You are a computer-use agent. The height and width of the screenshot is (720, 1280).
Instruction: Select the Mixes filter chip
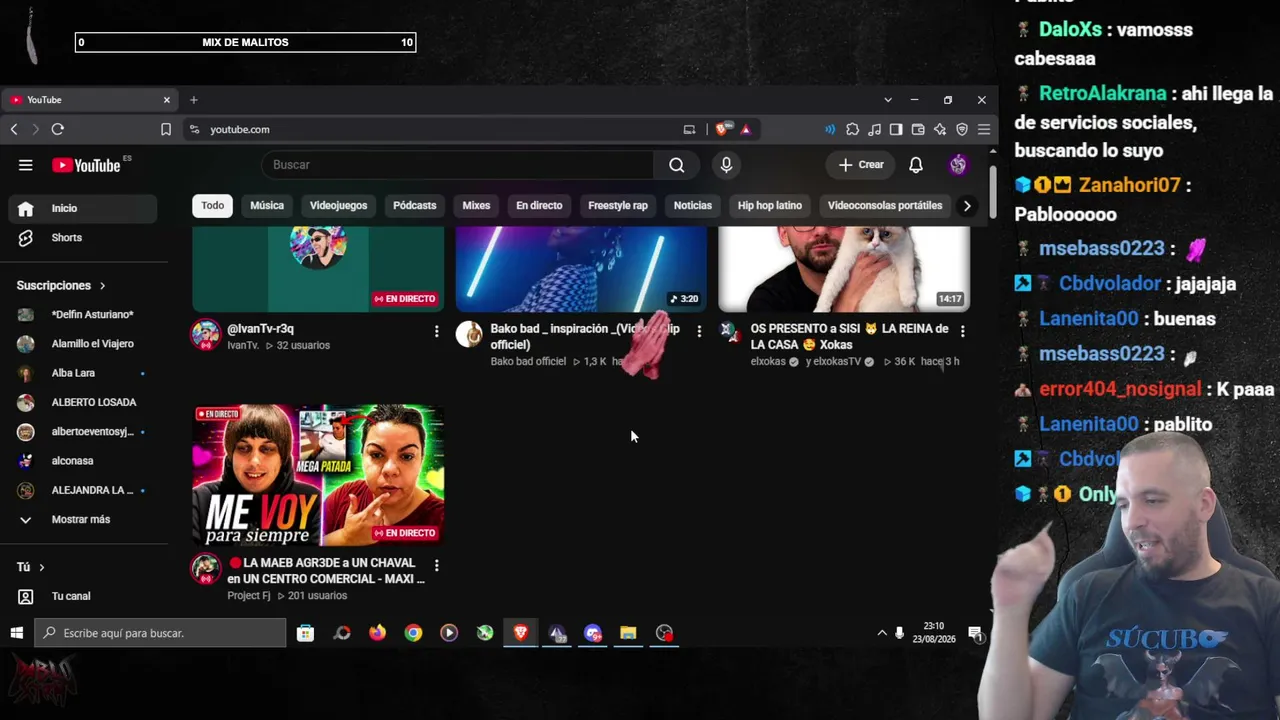tap(476, 206)
